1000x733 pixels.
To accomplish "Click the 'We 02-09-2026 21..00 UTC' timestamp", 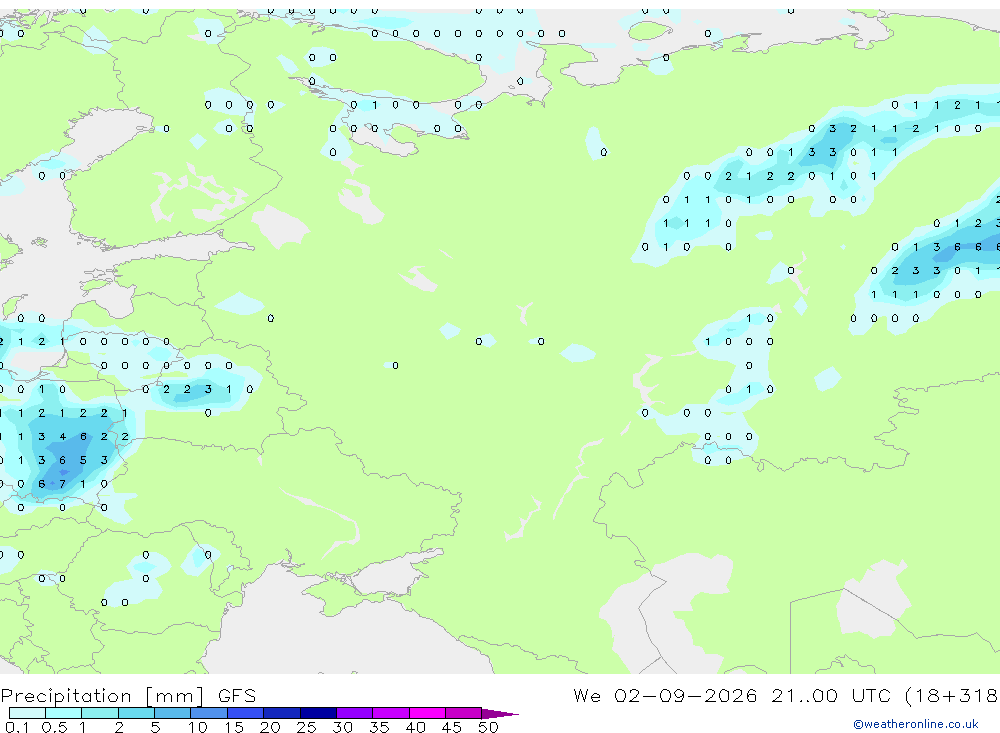I will (x=732, y=695).
